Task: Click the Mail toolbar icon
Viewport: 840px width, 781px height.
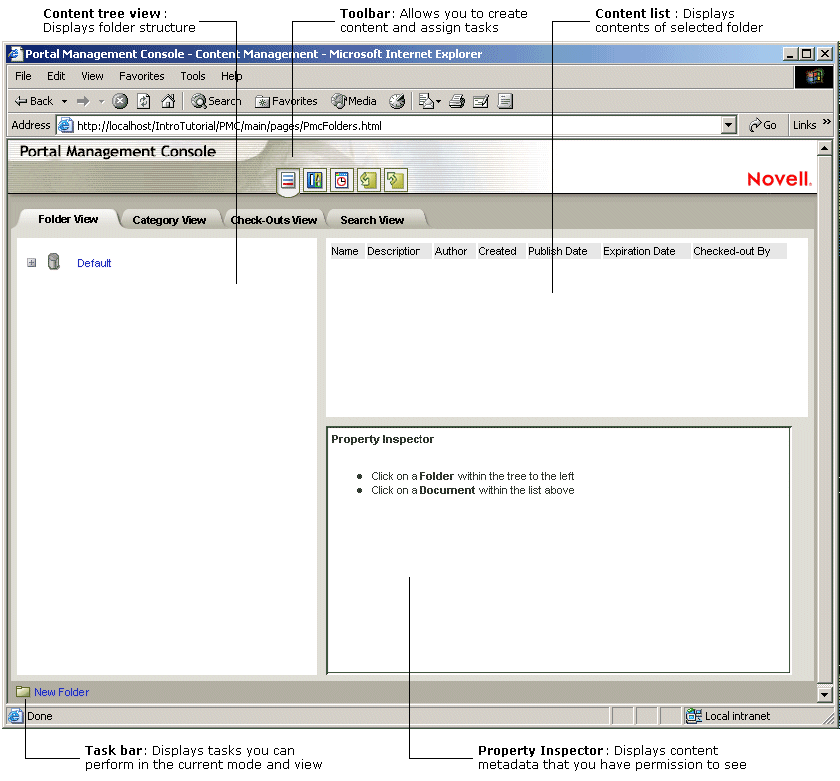Action: click(x=426, y=101)
